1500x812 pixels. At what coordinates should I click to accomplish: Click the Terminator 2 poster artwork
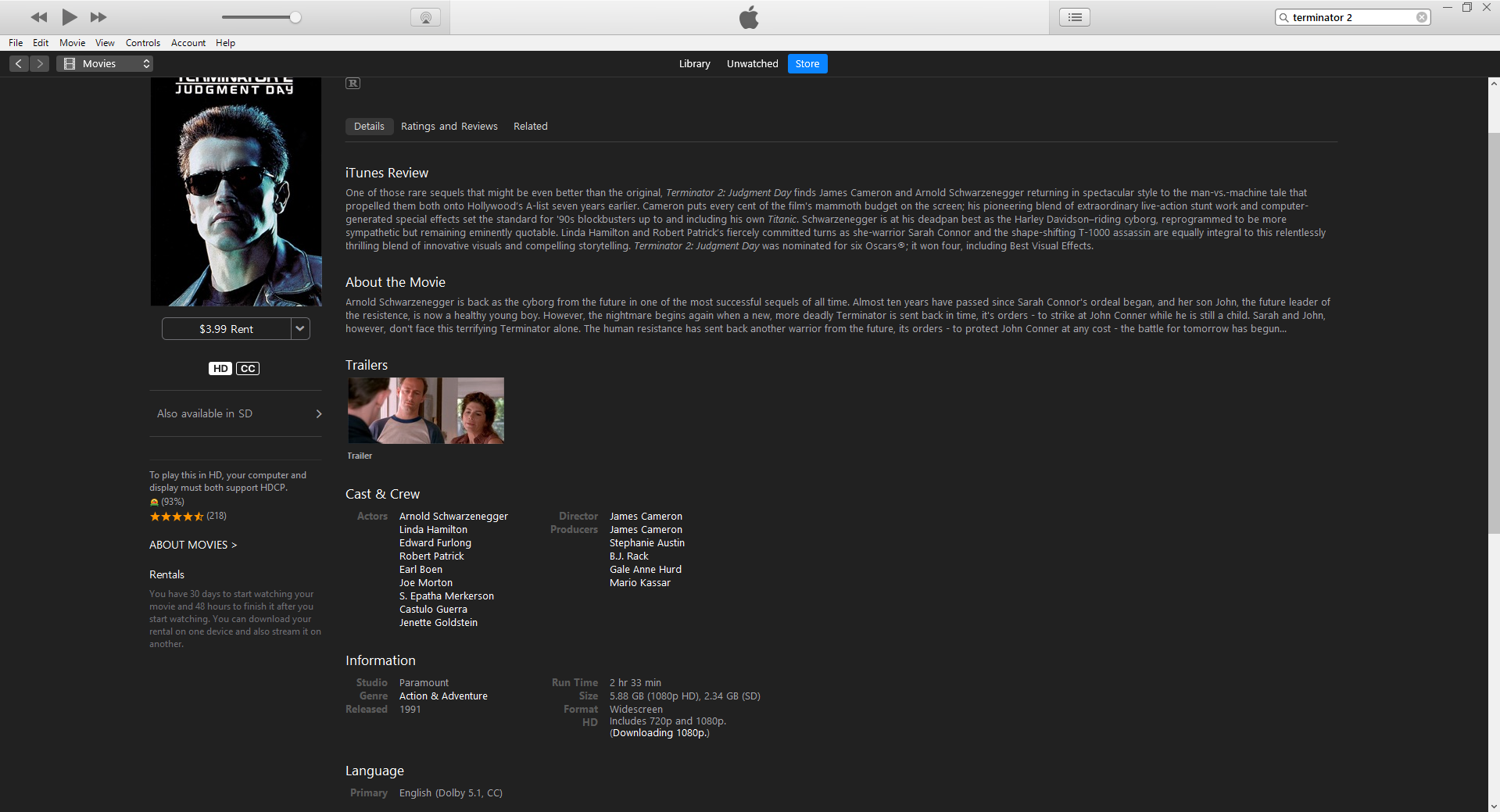pos(236,191)
